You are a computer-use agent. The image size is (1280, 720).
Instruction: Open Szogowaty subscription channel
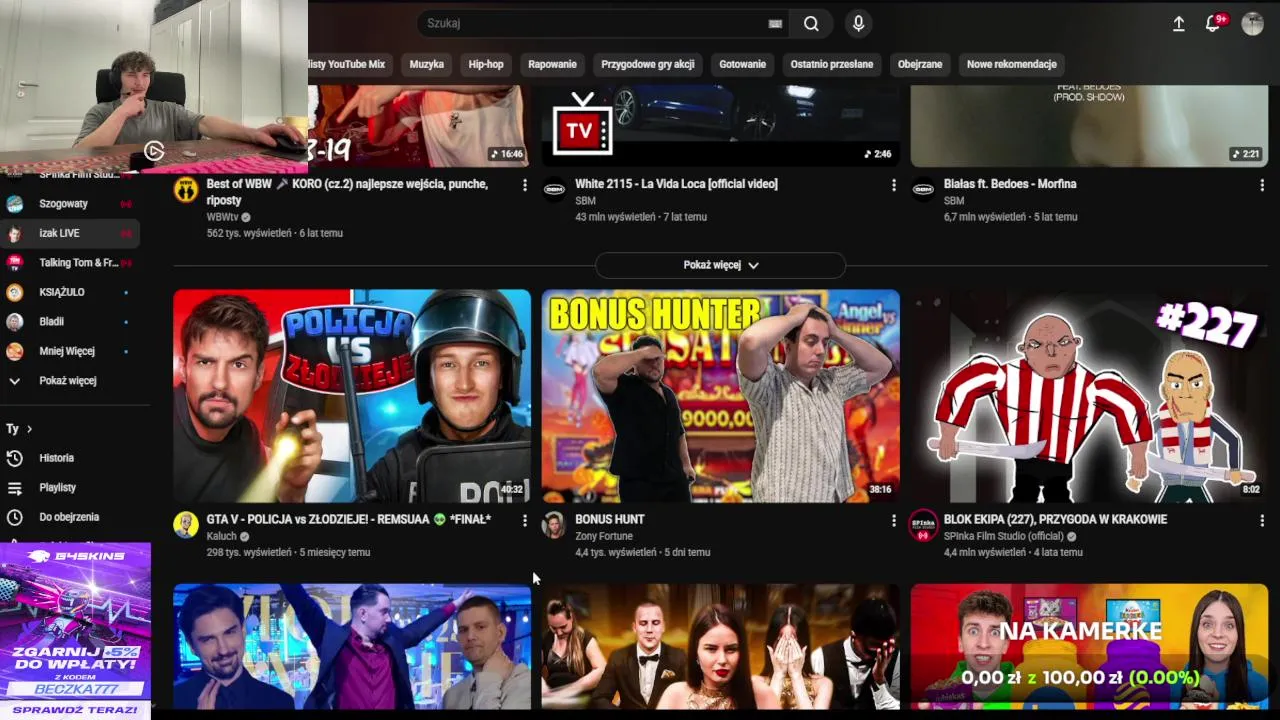click(x=70, y=204)
